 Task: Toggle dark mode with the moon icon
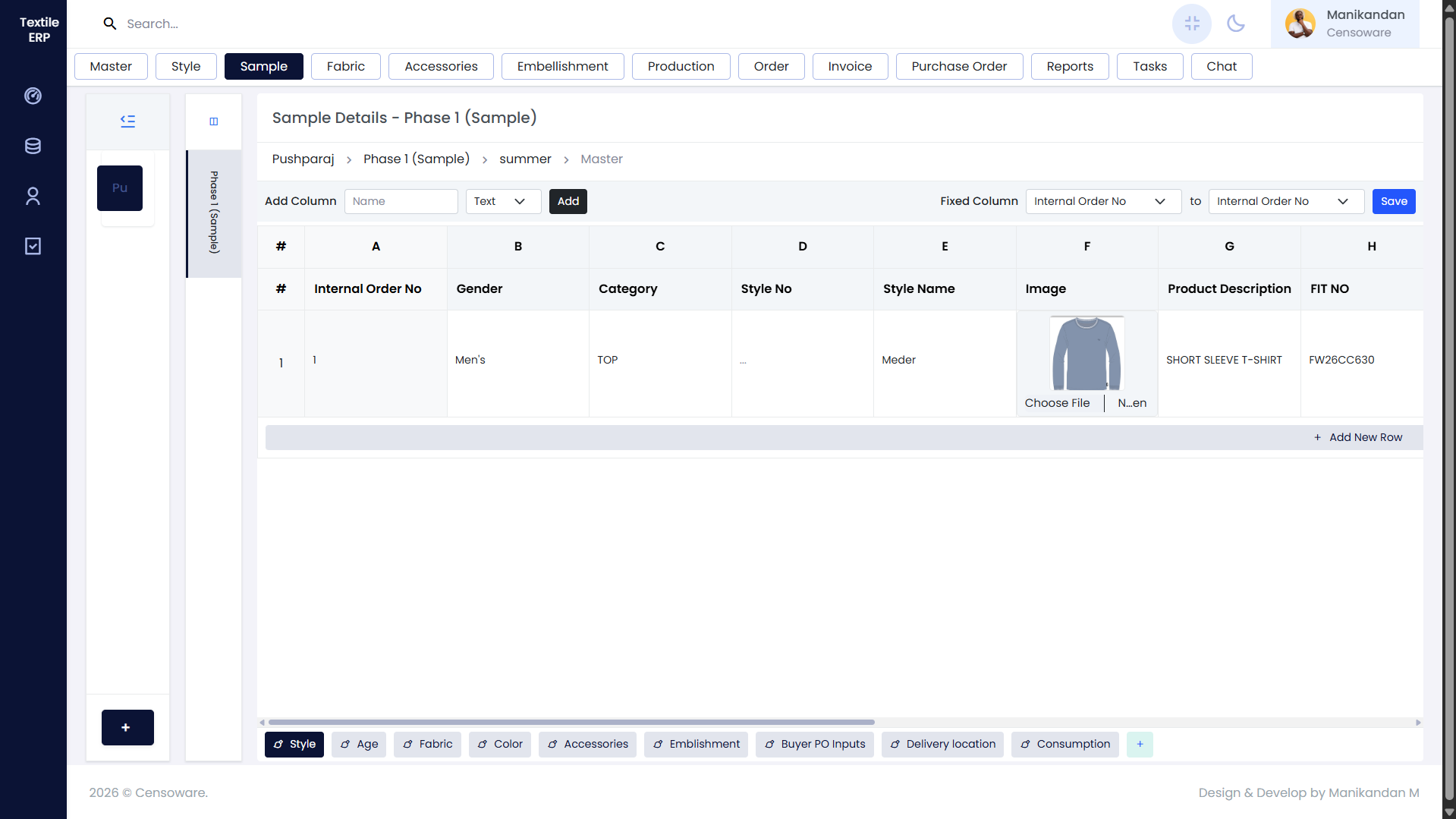coord(1236,24)
